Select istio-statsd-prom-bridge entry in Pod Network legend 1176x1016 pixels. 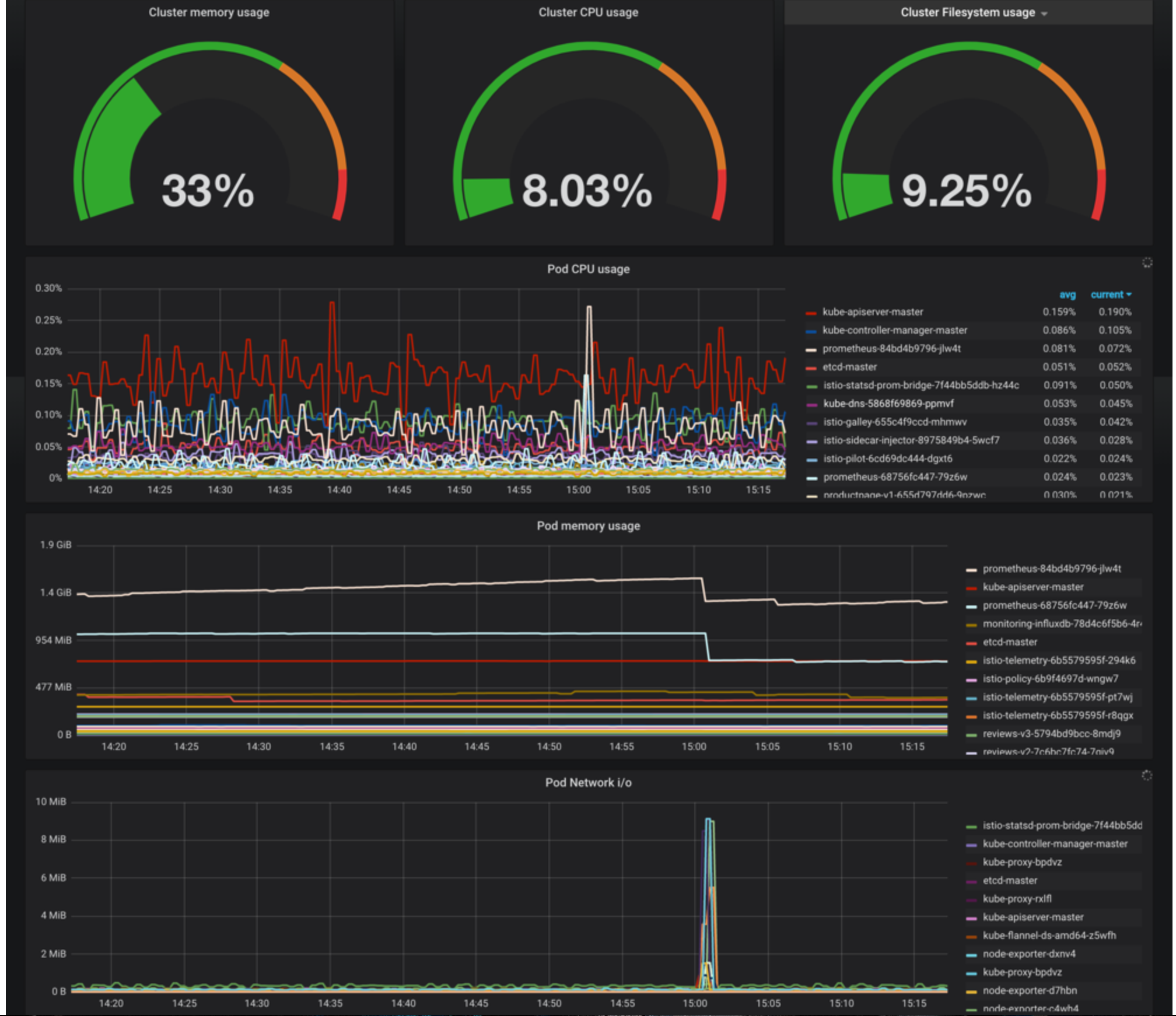pos(1062,825)
